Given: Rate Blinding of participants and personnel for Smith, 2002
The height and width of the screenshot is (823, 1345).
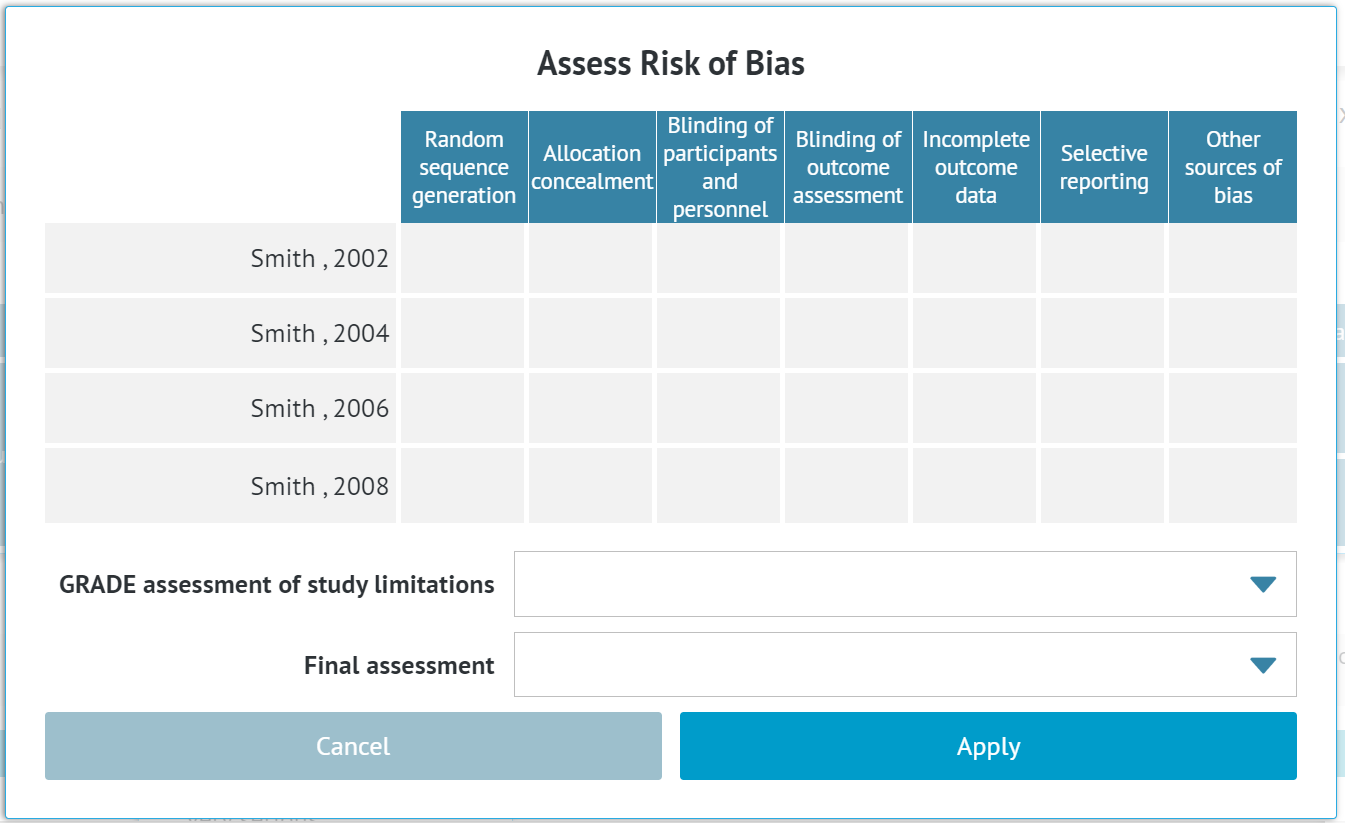Looking at the screenshot, I should click(x=717, y=258).
